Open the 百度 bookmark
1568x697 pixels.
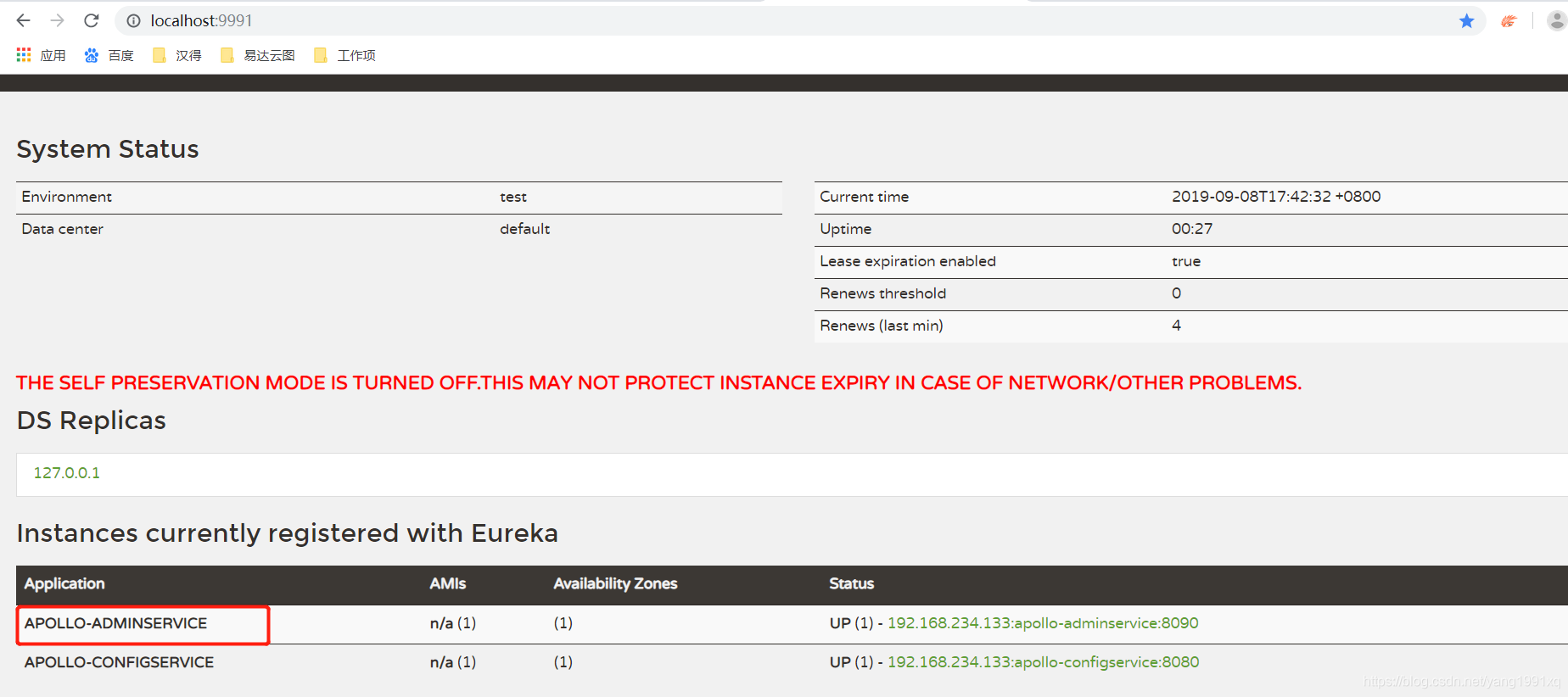[109, 55]
